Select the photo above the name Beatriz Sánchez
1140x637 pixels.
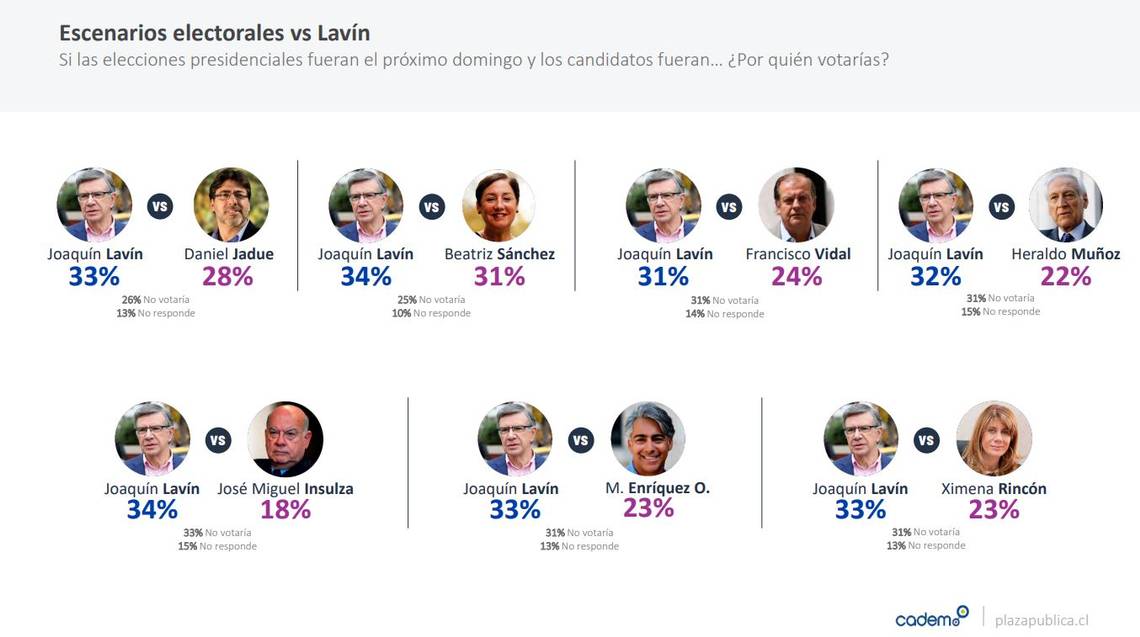(499, 205)
